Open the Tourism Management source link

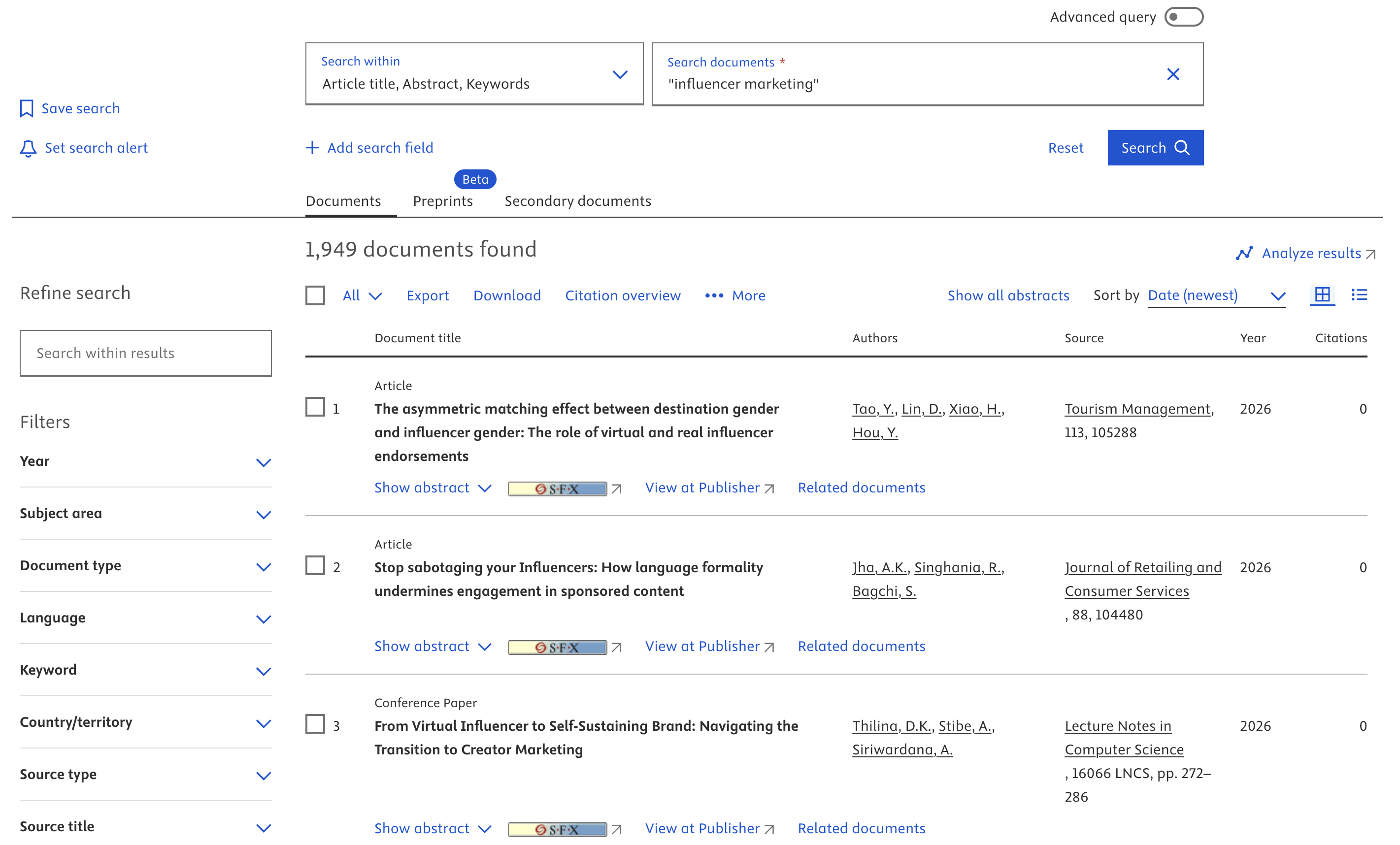tap(1138, 409)
